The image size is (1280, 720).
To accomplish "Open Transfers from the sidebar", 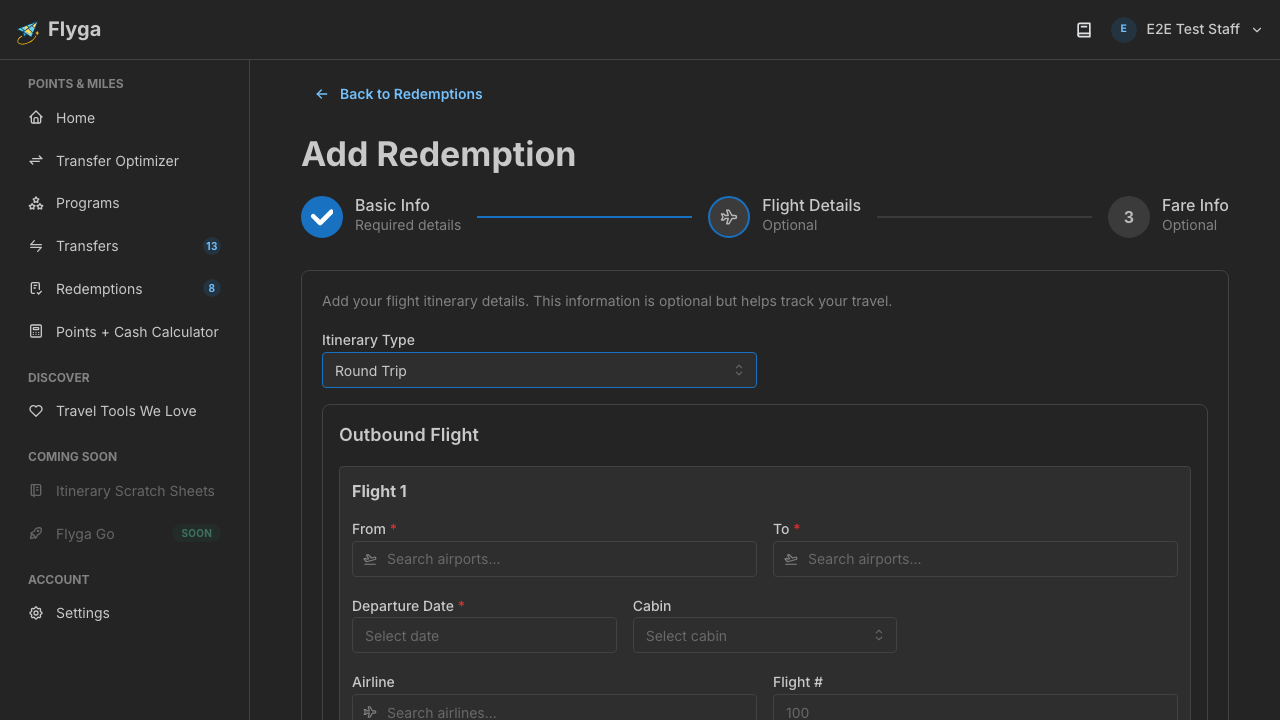I will coord(124,246).
